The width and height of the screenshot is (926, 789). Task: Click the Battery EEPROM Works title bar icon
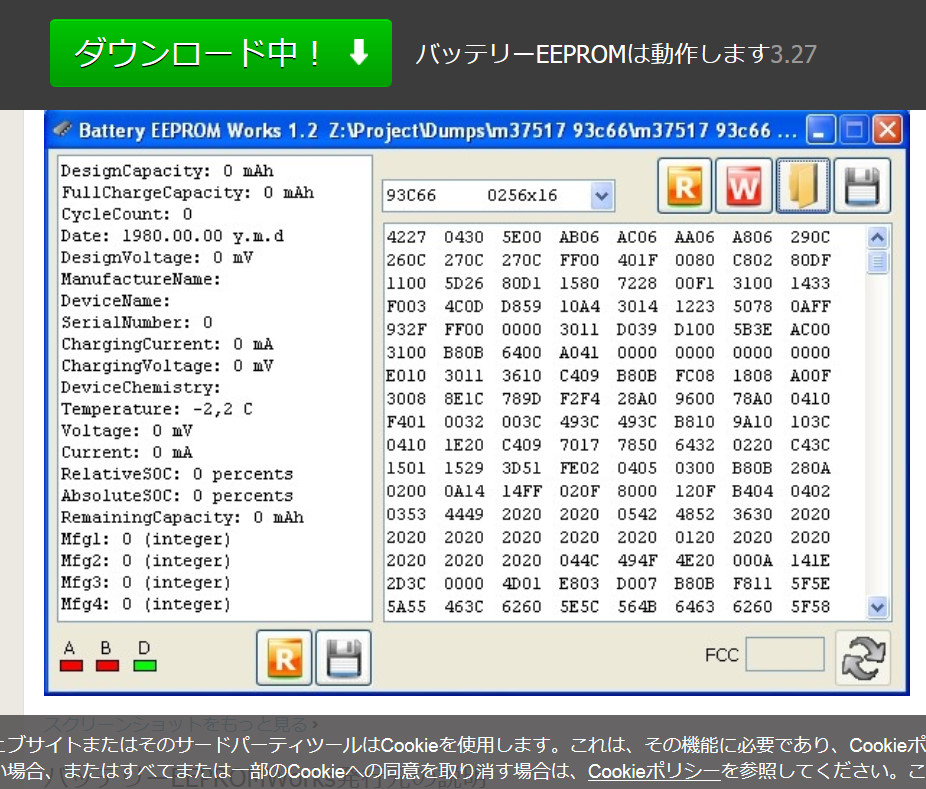click(63, 129)
